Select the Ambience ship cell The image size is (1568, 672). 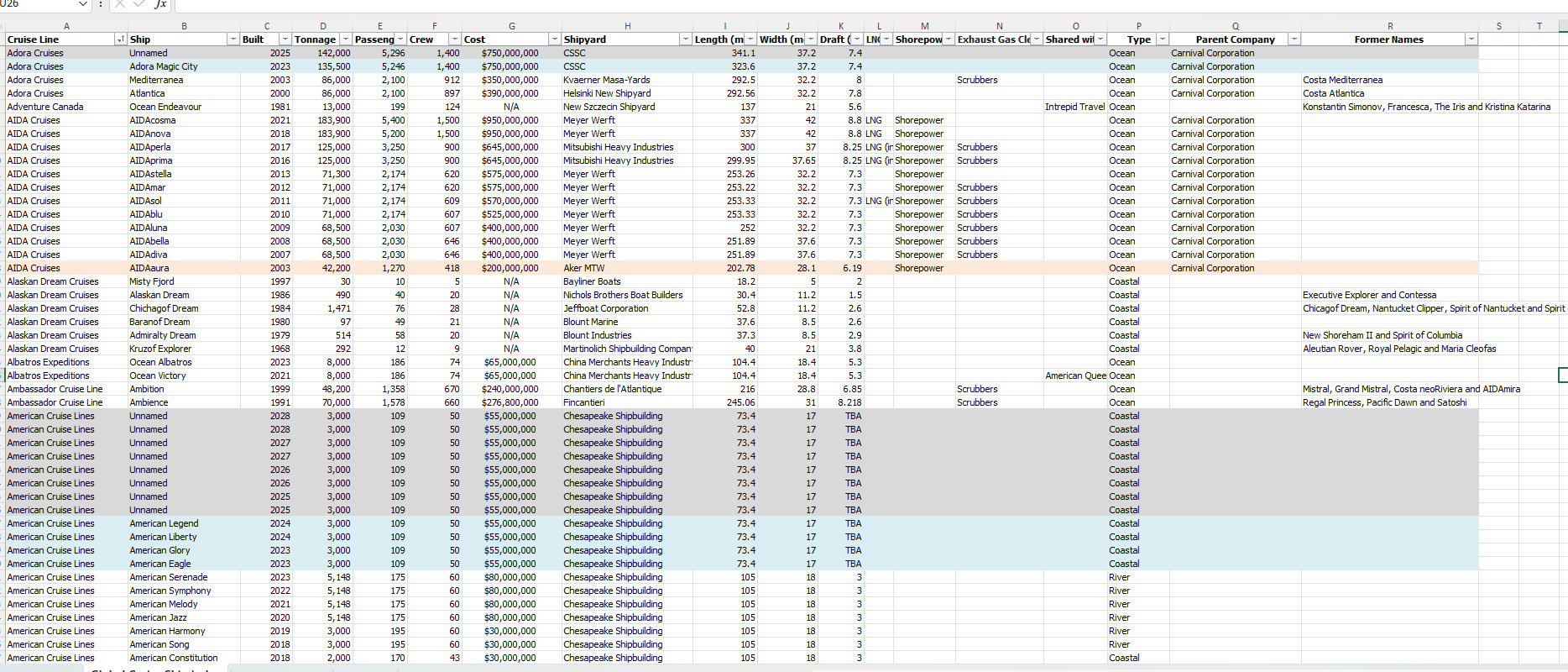184,402
